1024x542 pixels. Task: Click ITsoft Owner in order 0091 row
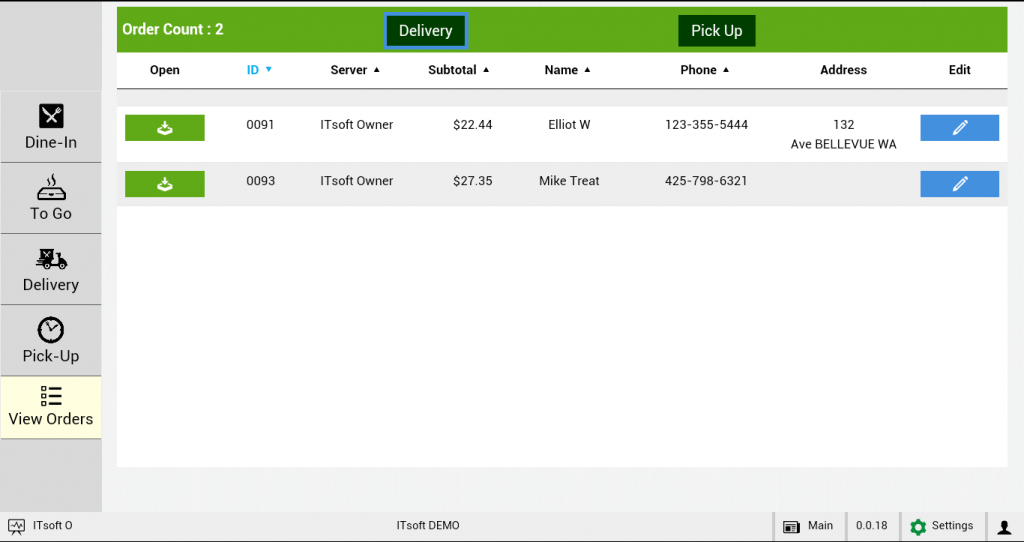(x=357, y=125)
